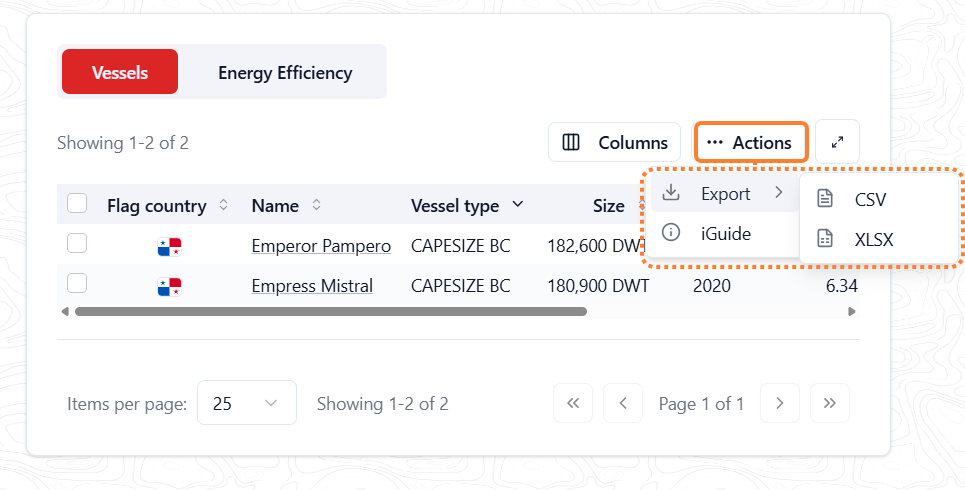The height and width of the screenshot is (490, 965).
Task: Click the spreadsheet icon beside XLSX
Action: [825, 238]
